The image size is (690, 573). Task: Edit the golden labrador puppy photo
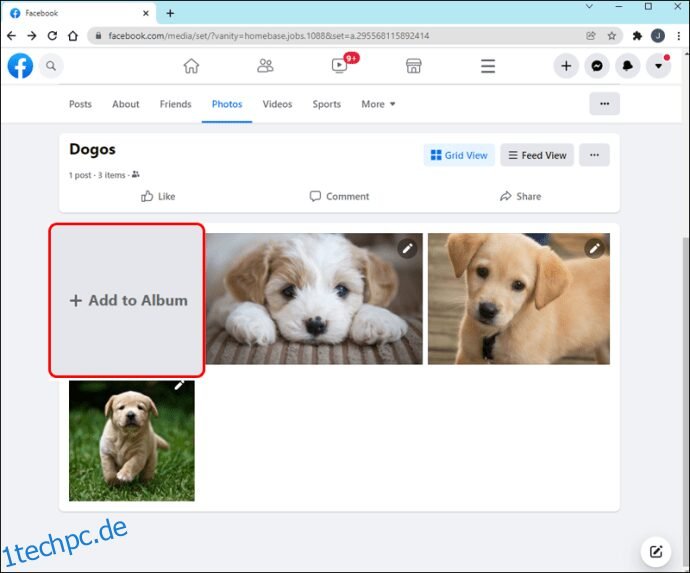tap(595, 249)
